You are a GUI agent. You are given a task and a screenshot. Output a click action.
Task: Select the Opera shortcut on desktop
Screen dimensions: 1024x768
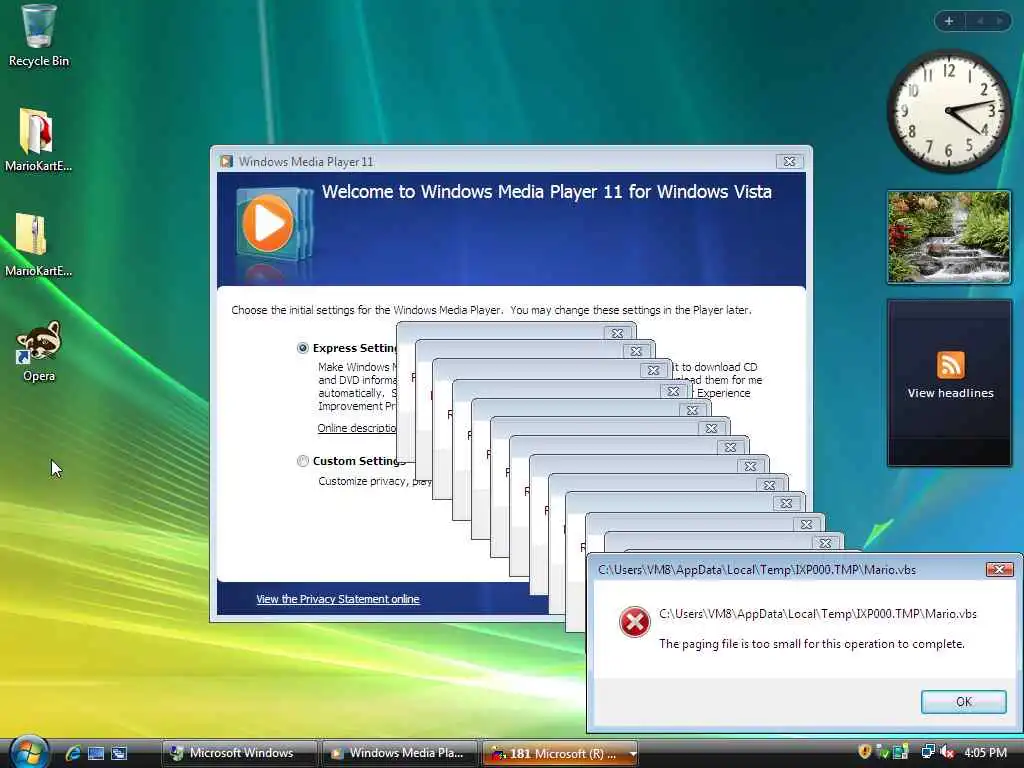tap(39, 351)
